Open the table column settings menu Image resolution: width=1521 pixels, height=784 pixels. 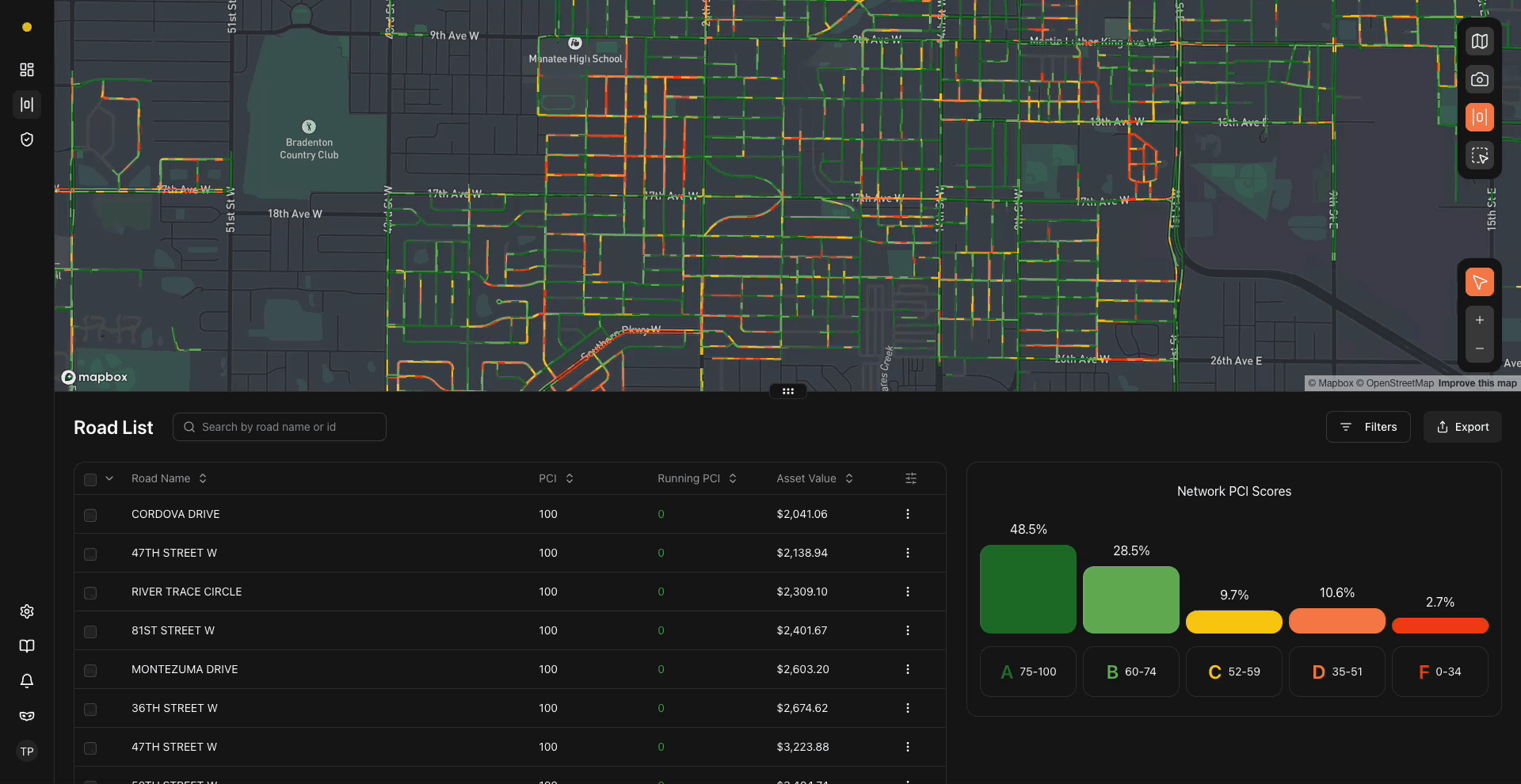910,478
